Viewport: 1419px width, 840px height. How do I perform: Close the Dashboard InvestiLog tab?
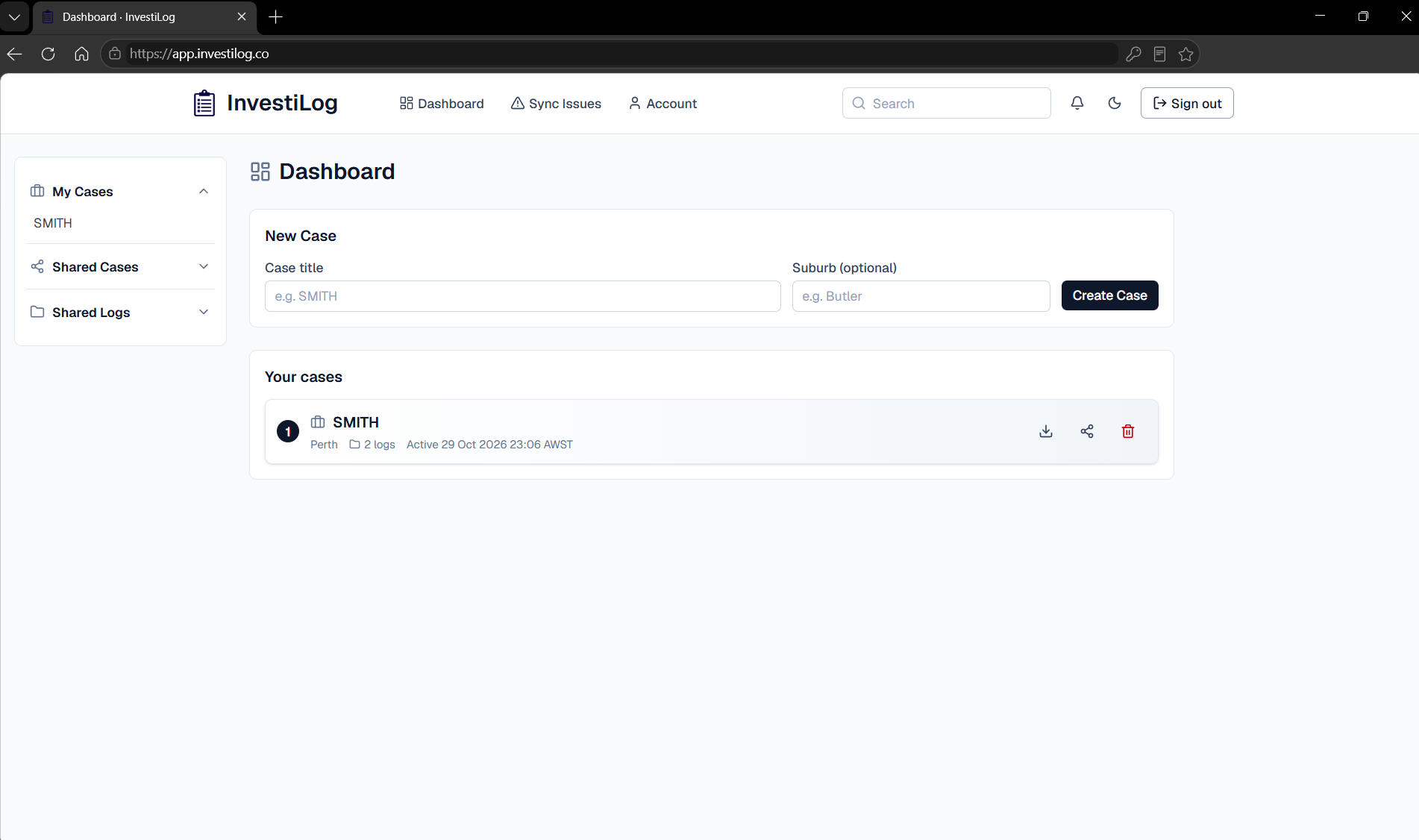tap(242, 16)
